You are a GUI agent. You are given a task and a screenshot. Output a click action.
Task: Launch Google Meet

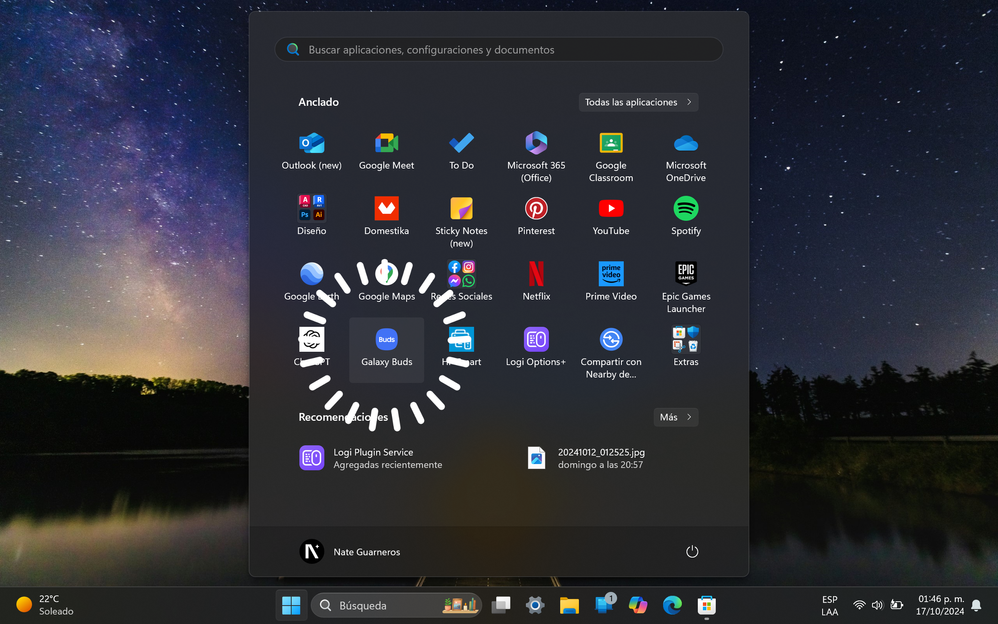(386, 152)
